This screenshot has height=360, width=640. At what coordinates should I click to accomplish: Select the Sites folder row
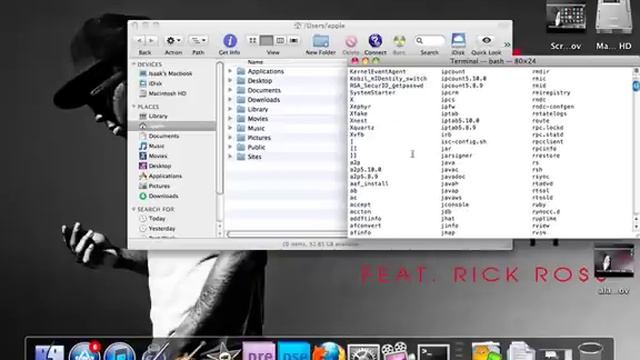(286, 157)
